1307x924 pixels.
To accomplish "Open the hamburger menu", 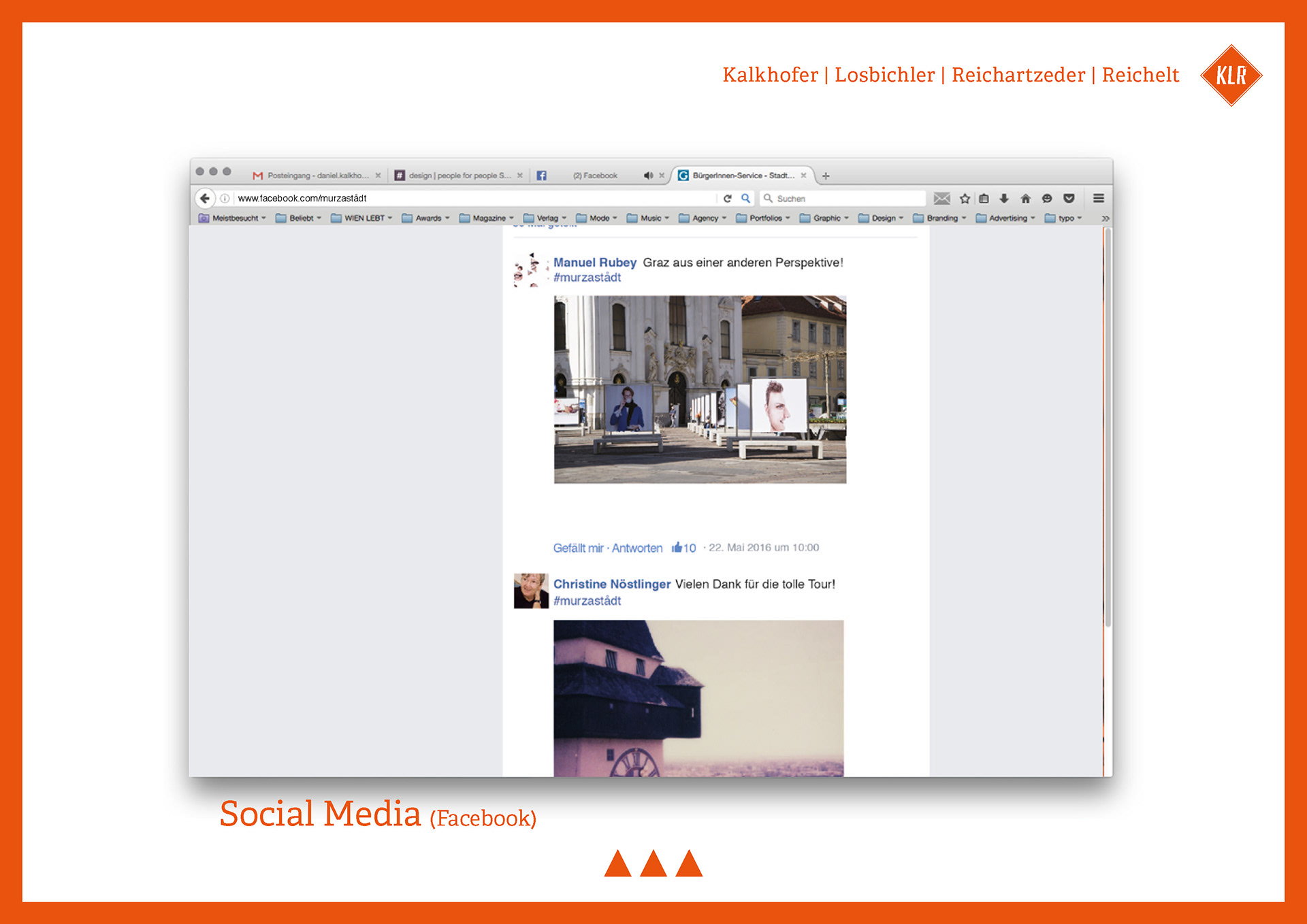I will pyautogui.click(x=1099, y=198).
